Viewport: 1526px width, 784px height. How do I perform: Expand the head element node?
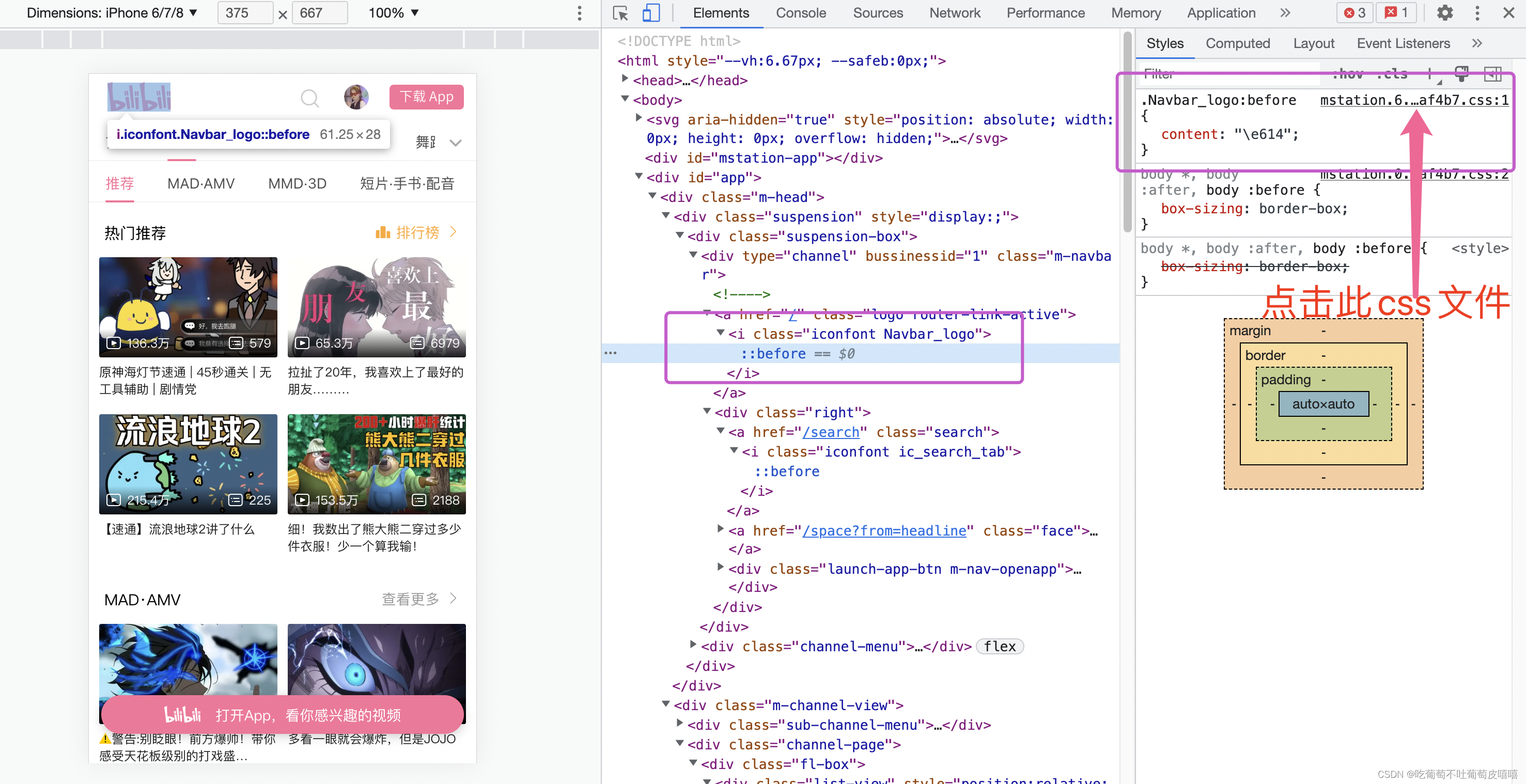coord(625,79)
